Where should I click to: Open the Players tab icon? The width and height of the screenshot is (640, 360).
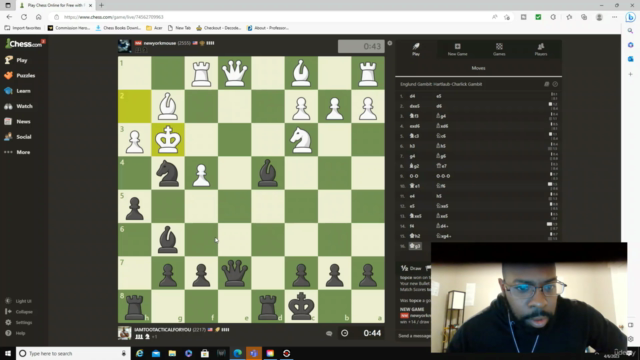tap(541, 47)
